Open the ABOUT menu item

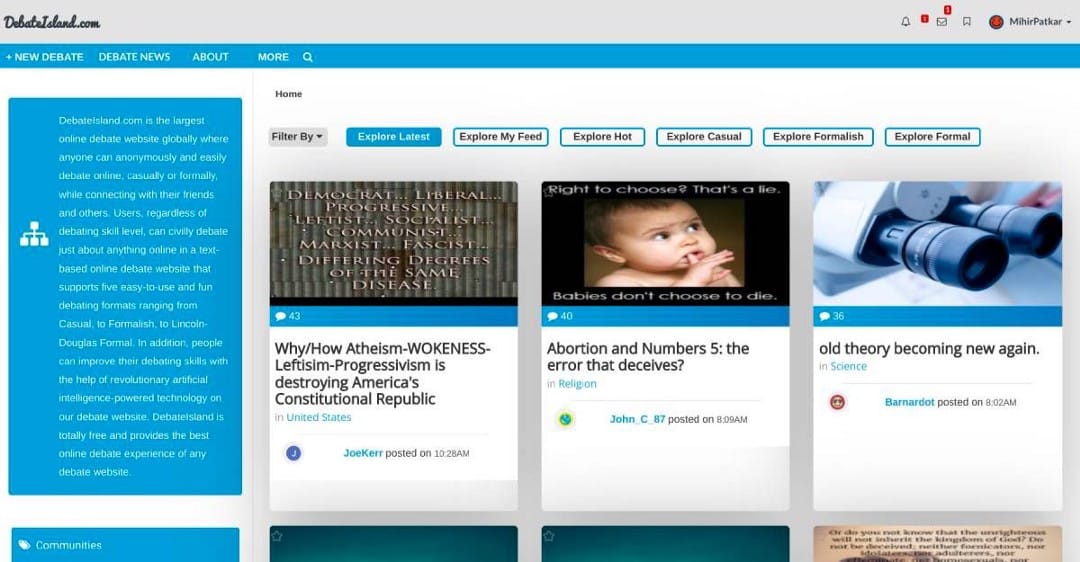click(210, 57)
